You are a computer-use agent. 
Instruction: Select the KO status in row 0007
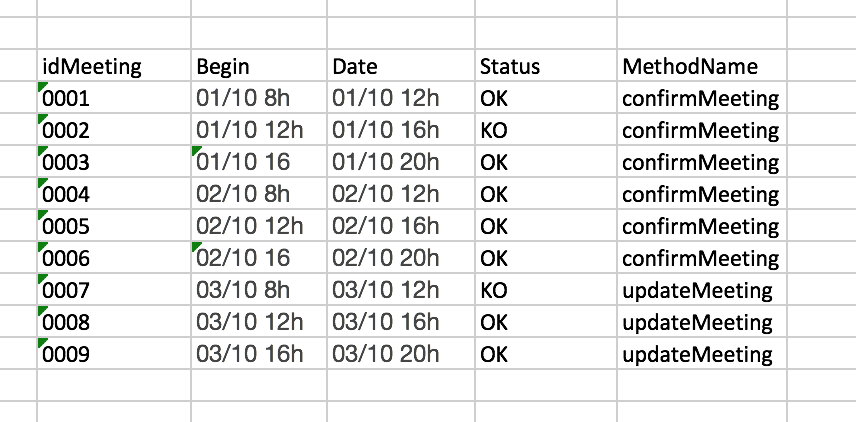click(494, 290)
